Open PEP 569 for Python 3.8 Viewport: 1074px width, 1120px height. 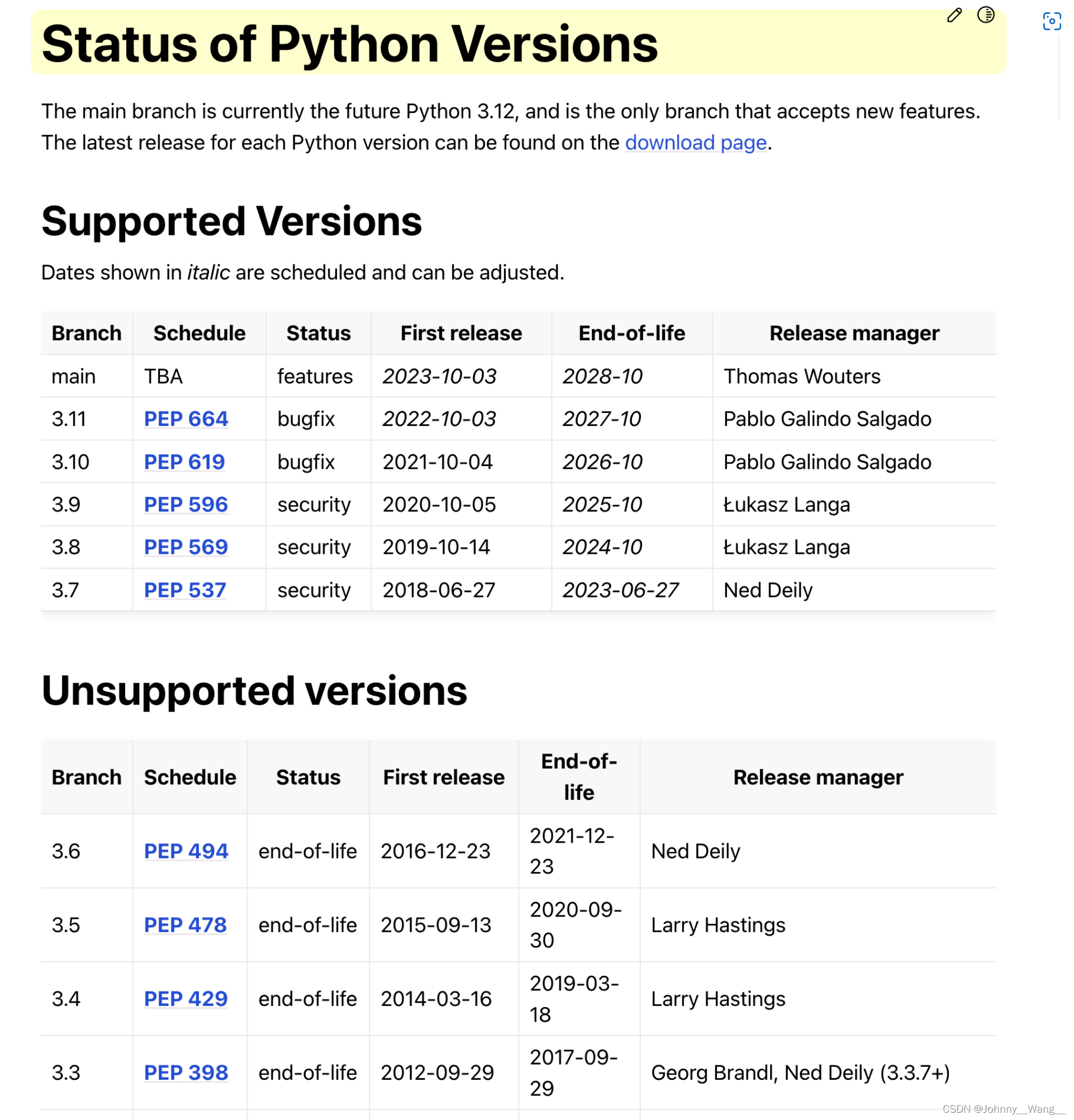(184, 547)
